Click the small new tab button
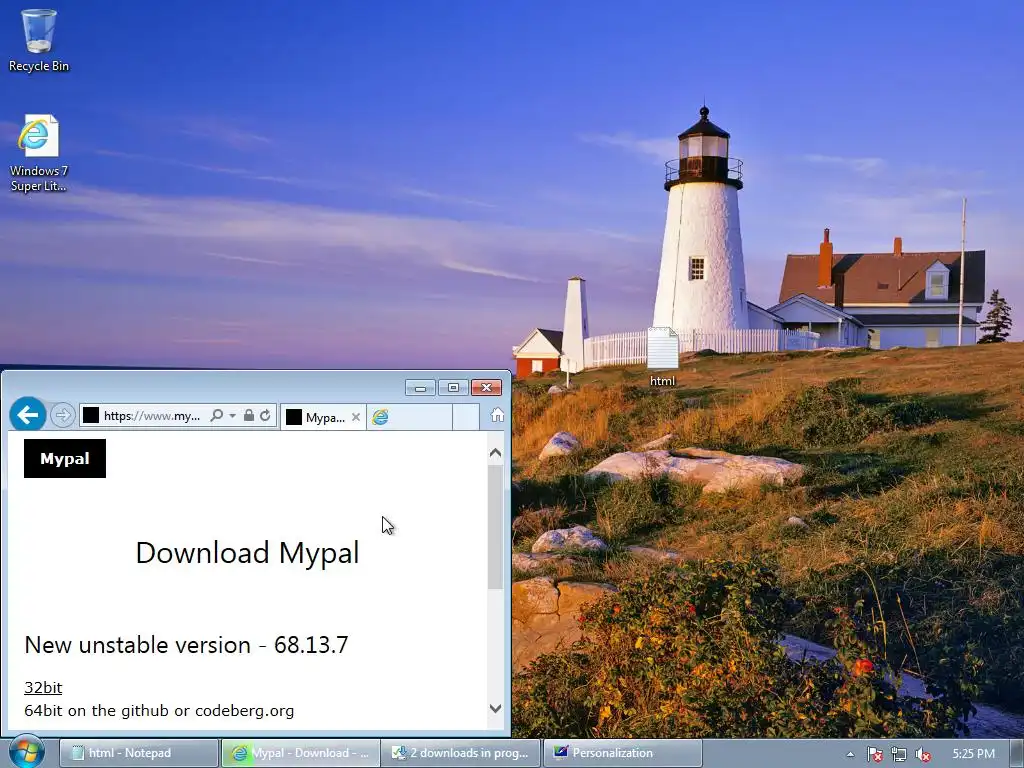 (466, 417)
